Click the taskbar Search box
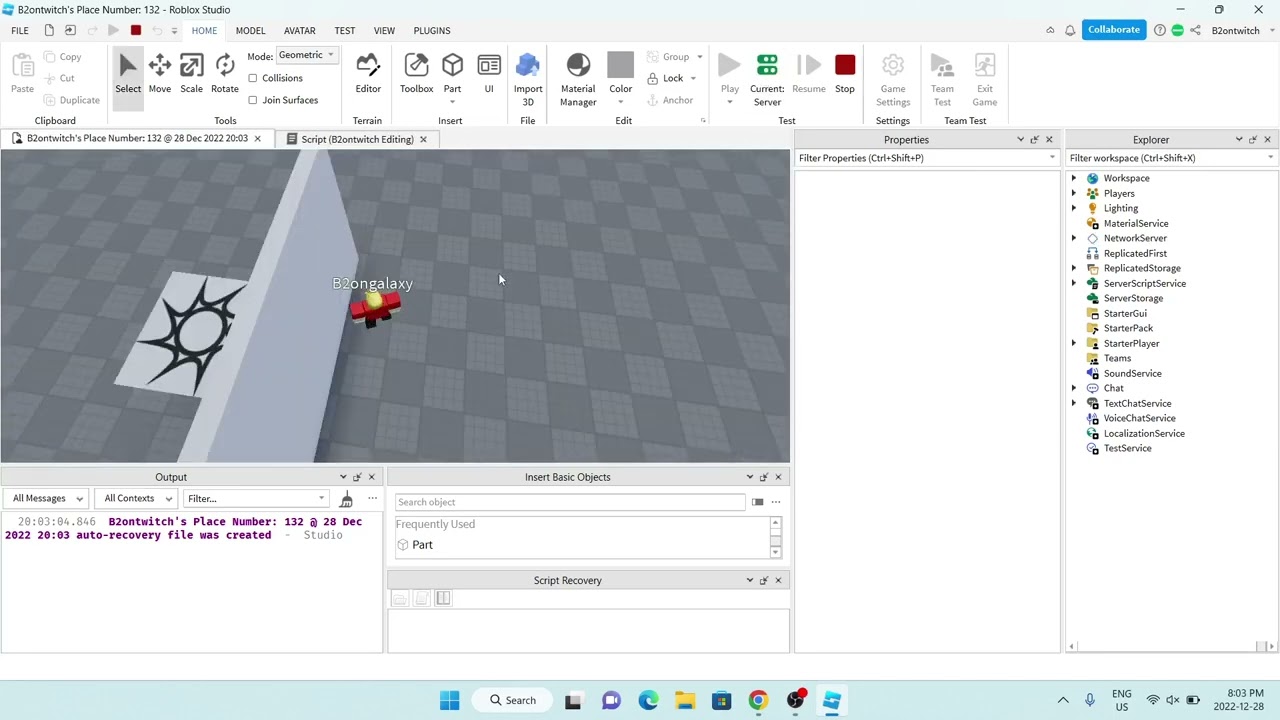This screenshot has width=1280, height=720. (511, 700)
